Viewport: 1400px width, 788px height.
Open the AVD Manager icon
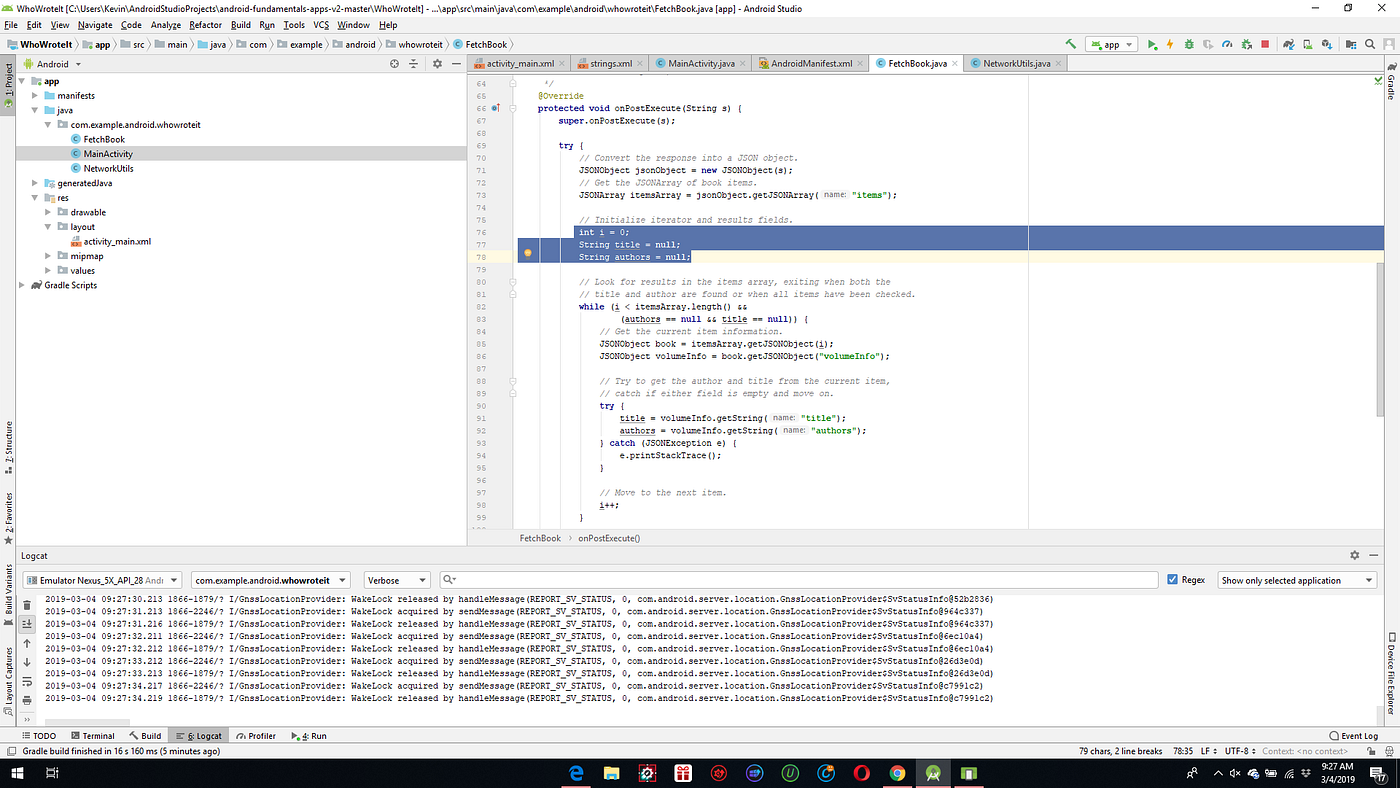1306,44
